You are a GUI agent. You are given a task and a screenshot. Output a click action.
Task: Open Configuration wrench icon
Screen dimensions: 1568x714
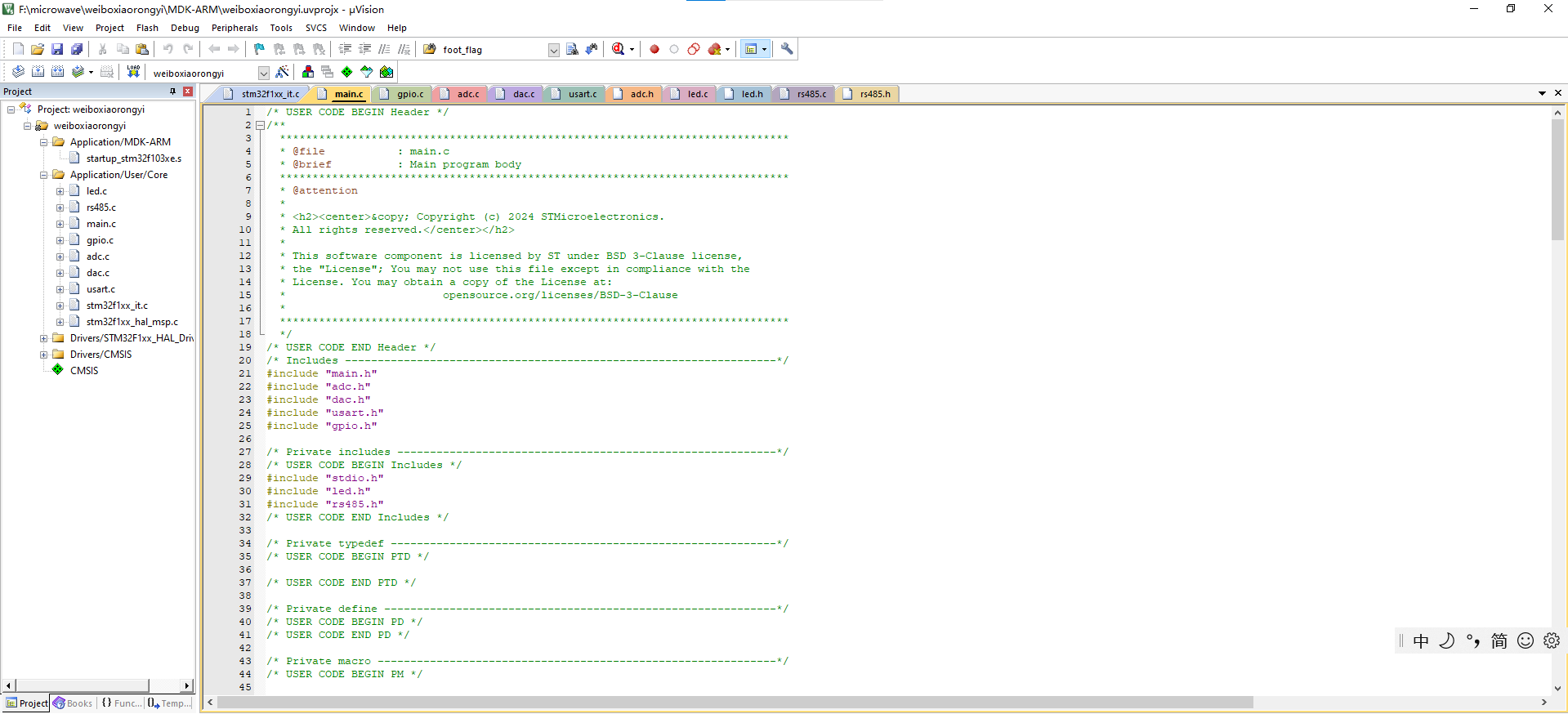point(787,49)
